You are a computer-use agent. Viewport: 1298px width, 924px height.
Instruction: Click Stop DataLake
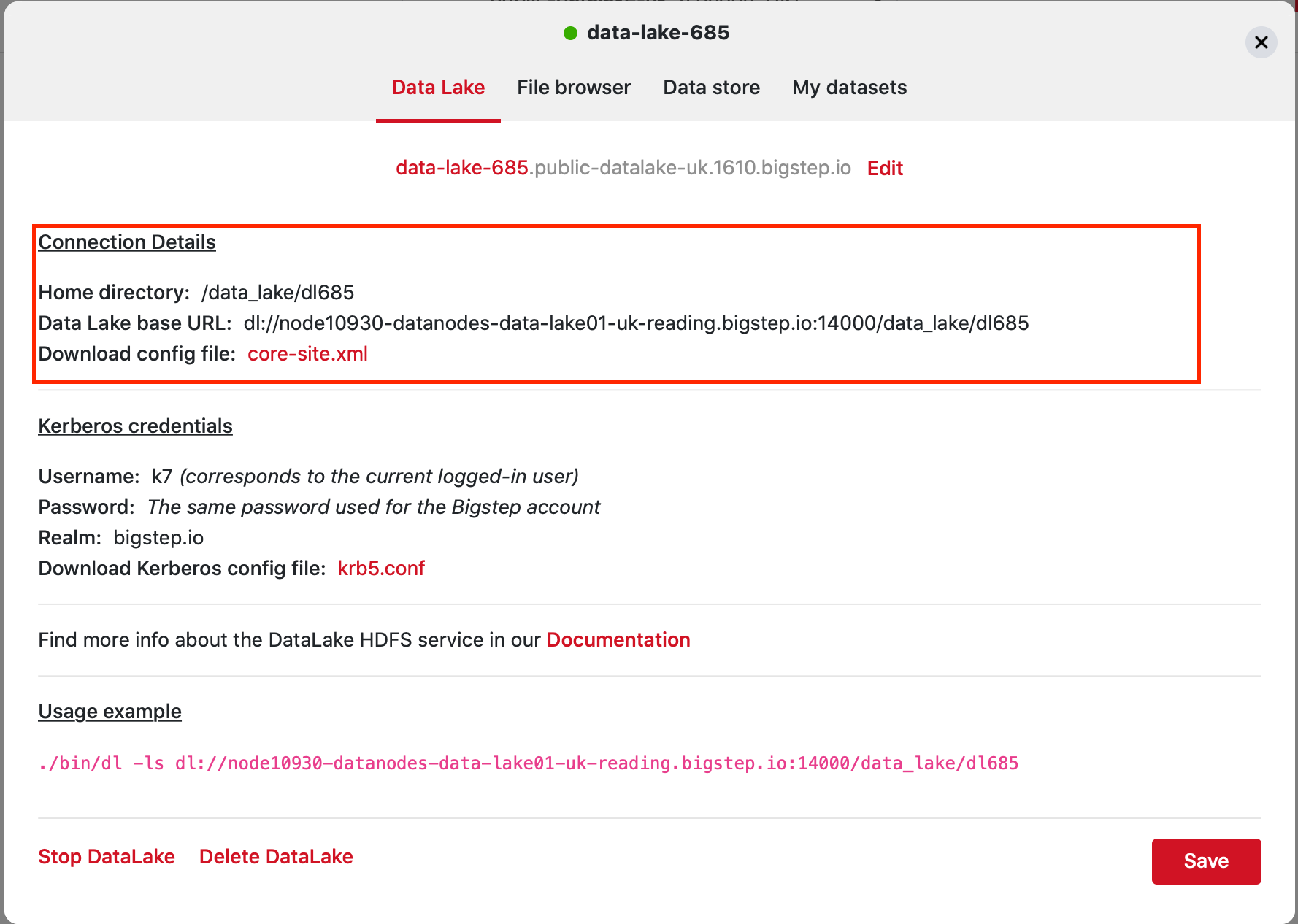pos(107,857)
